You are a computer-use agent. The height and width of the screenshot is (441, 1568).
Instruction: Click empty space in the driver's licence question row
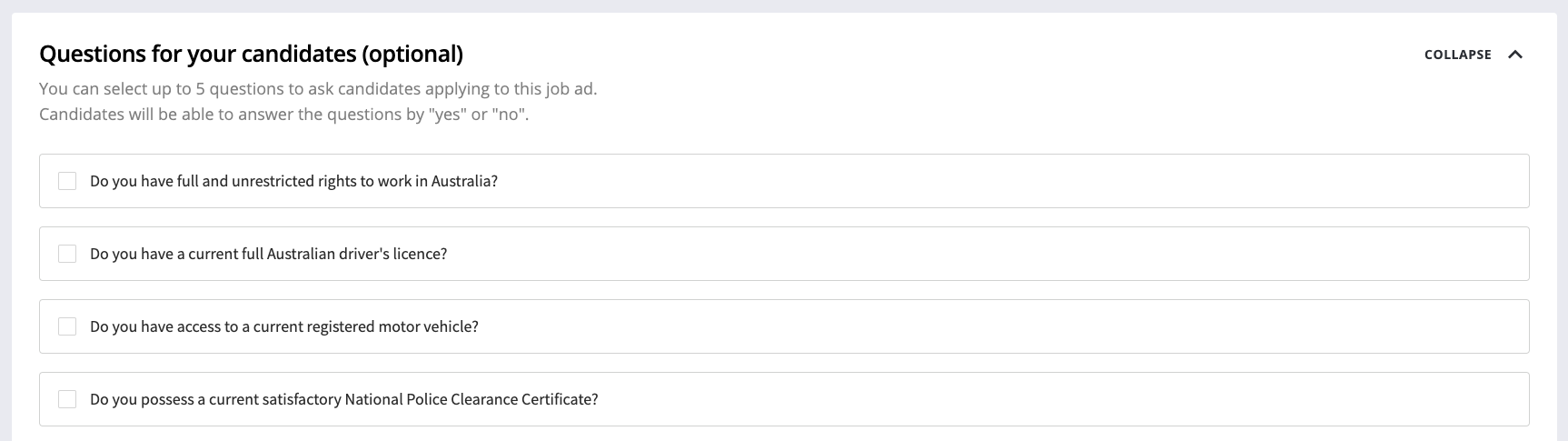pos(999,254)
